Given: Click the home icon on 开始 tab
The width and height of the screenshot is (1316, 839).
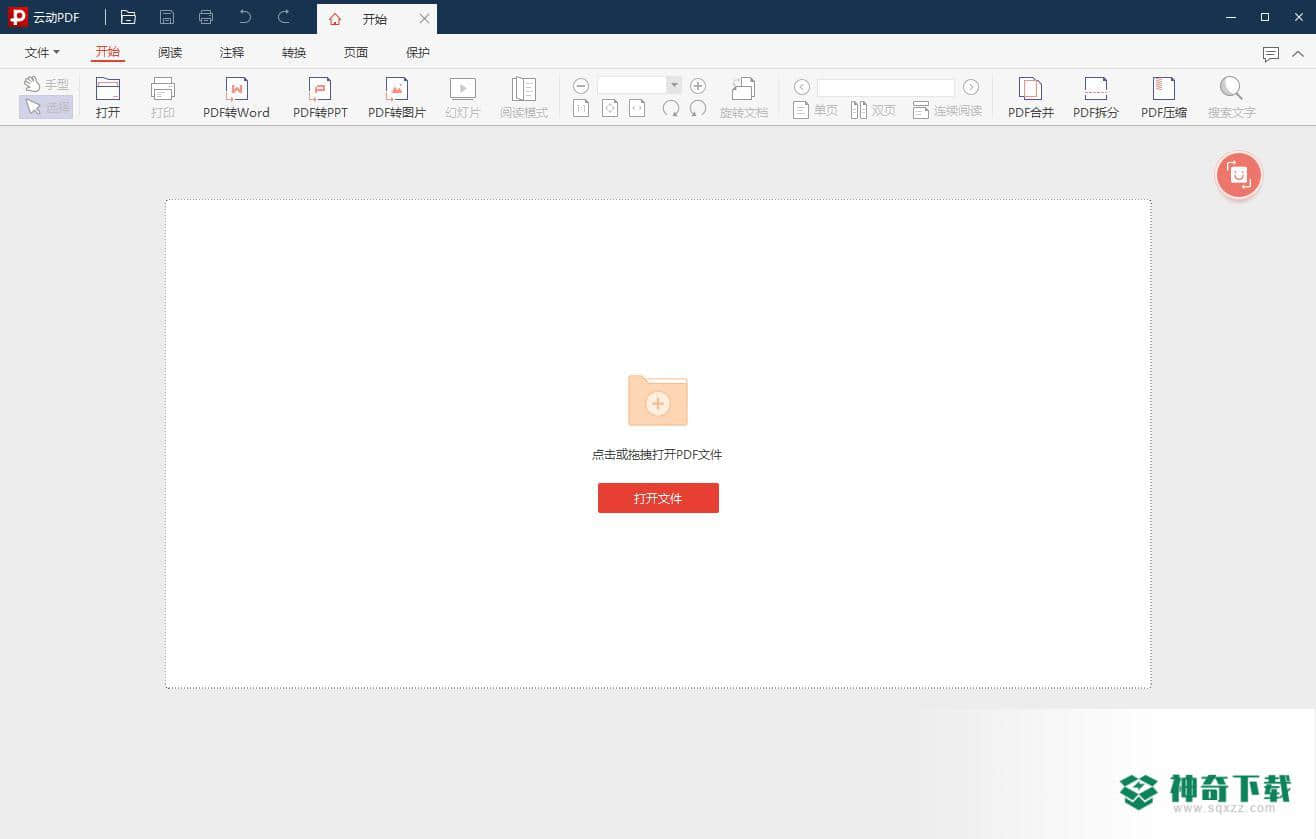Looking at the screenshot, I should coord(335,19).
